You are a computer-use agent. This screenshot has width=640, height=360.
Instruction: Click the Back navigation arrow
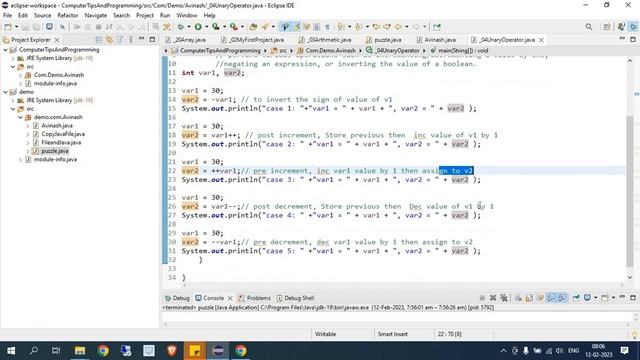click(398, 27)
